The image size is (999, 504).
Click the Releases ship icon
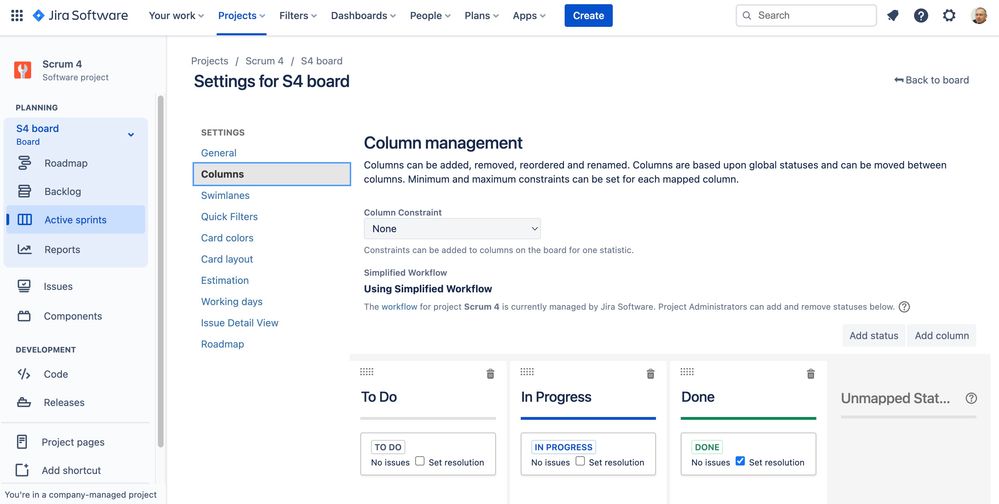24,403
